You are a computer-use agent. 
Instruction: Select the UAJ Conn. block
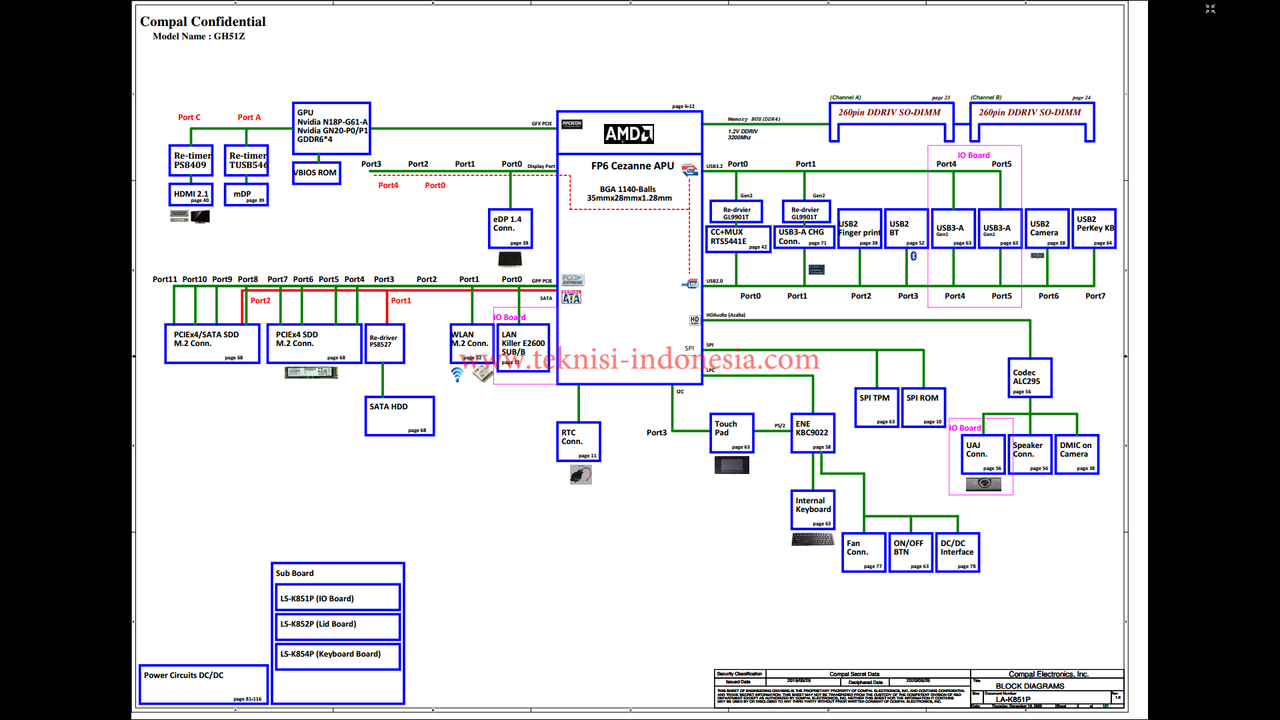pos(983,453)
